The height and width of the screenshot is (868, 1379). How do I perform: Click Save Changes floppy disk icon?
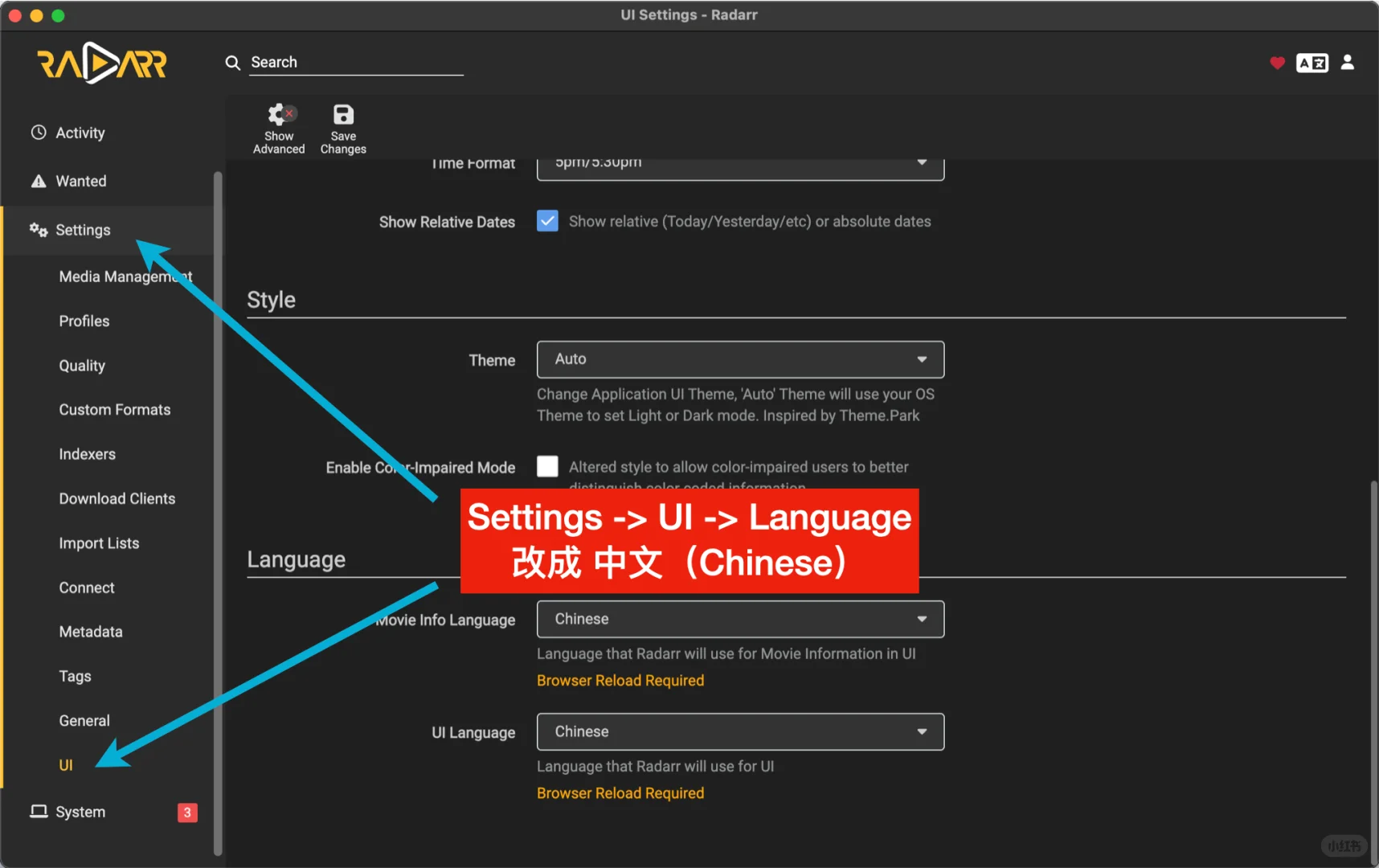pyautogui.click(x=343, y=115)
